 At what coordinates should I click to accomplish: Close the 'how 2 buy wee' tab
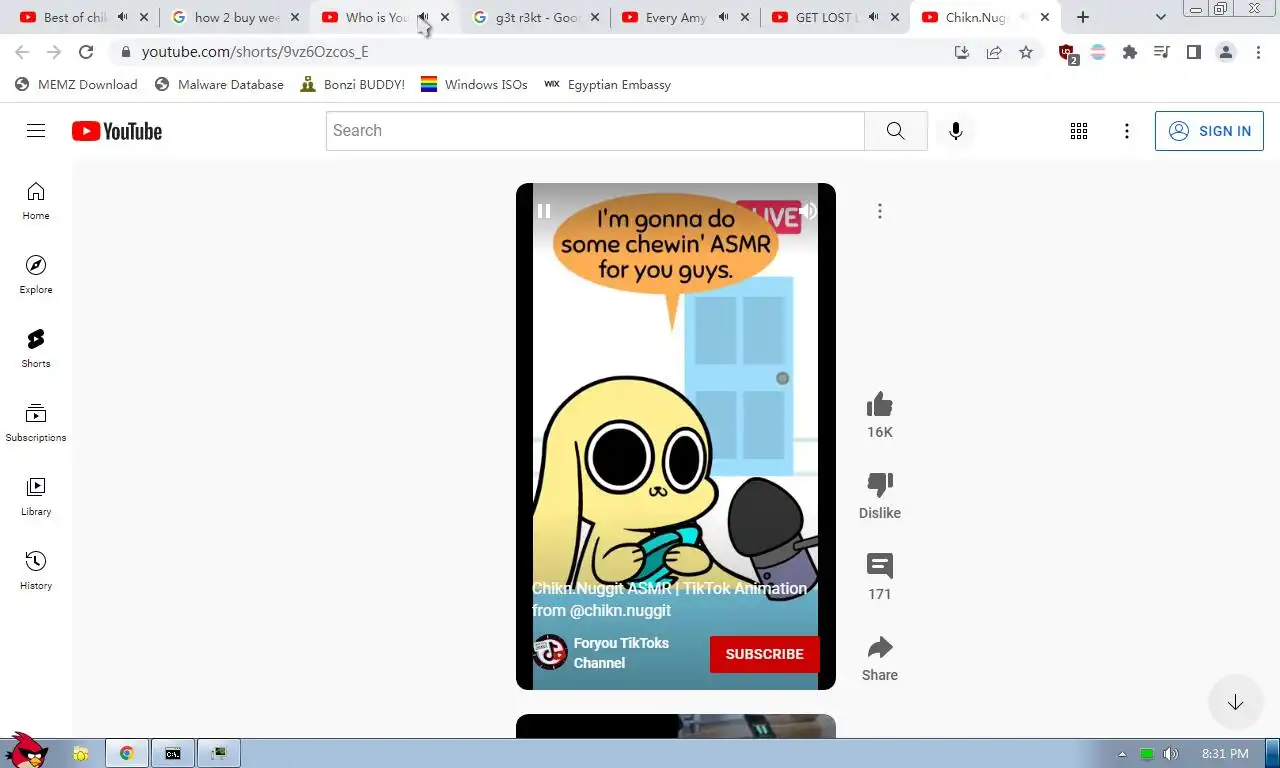point(295,17)
